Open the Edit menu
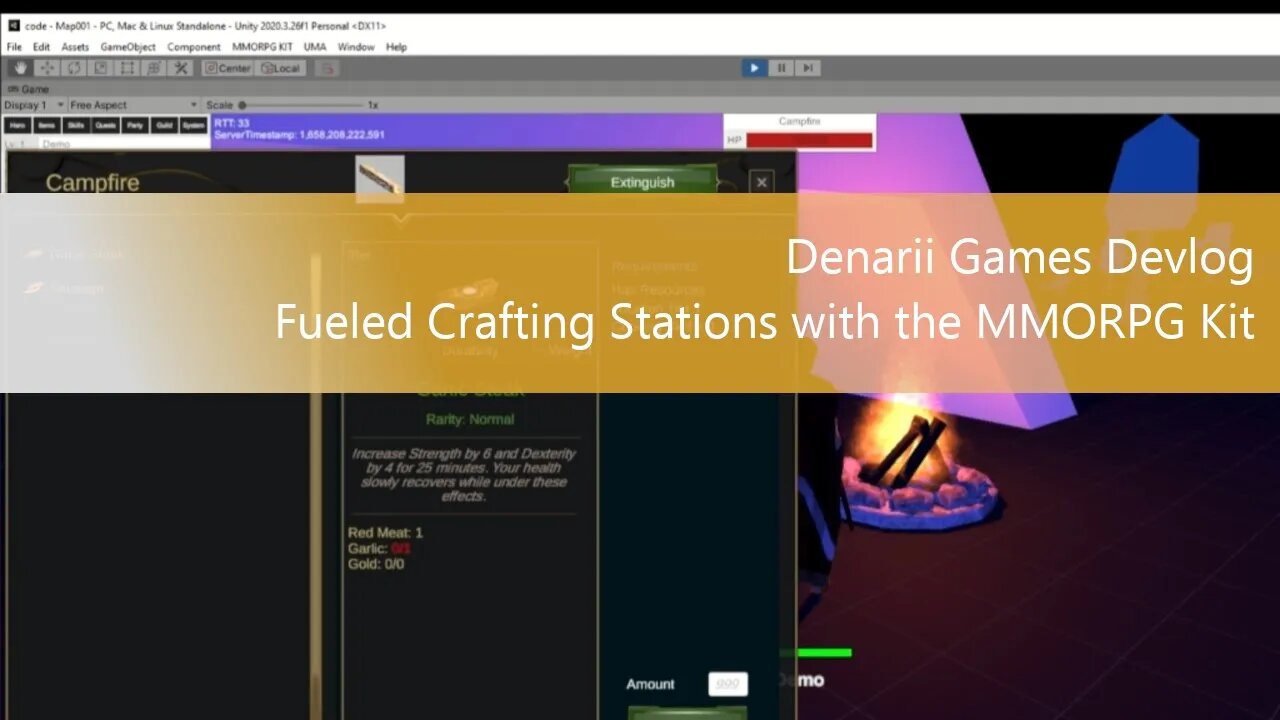1280x720 pixels. click(41, 47)
